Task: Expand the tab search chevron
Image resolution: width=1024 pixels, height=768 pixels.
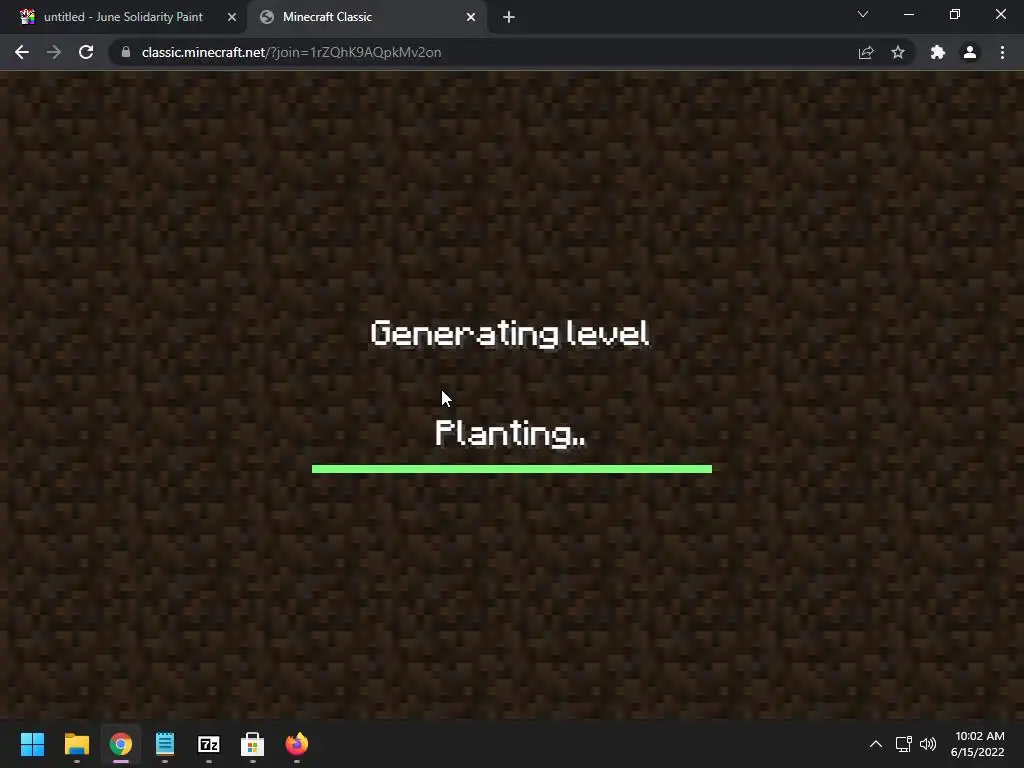Action: [x=863, y=14]
